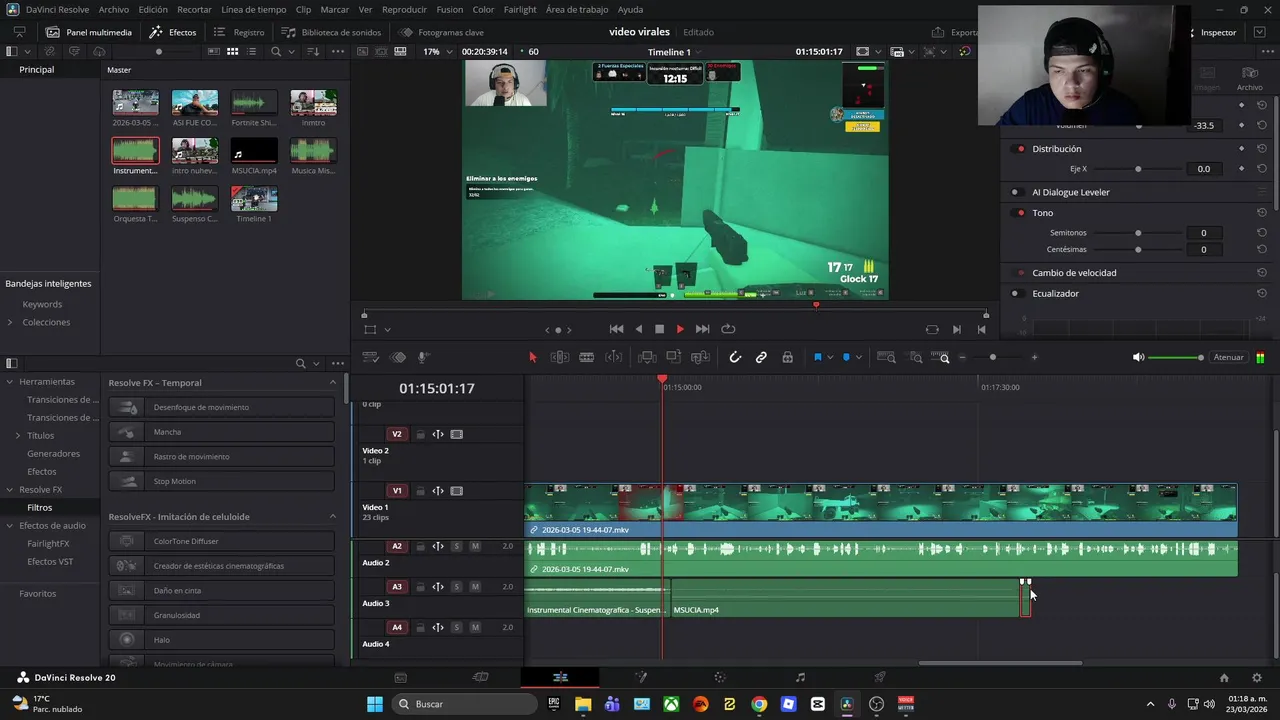The width and height of the screenshot is (1280, 720).
Task: Select the A3 track destination label
Action: 397,587
